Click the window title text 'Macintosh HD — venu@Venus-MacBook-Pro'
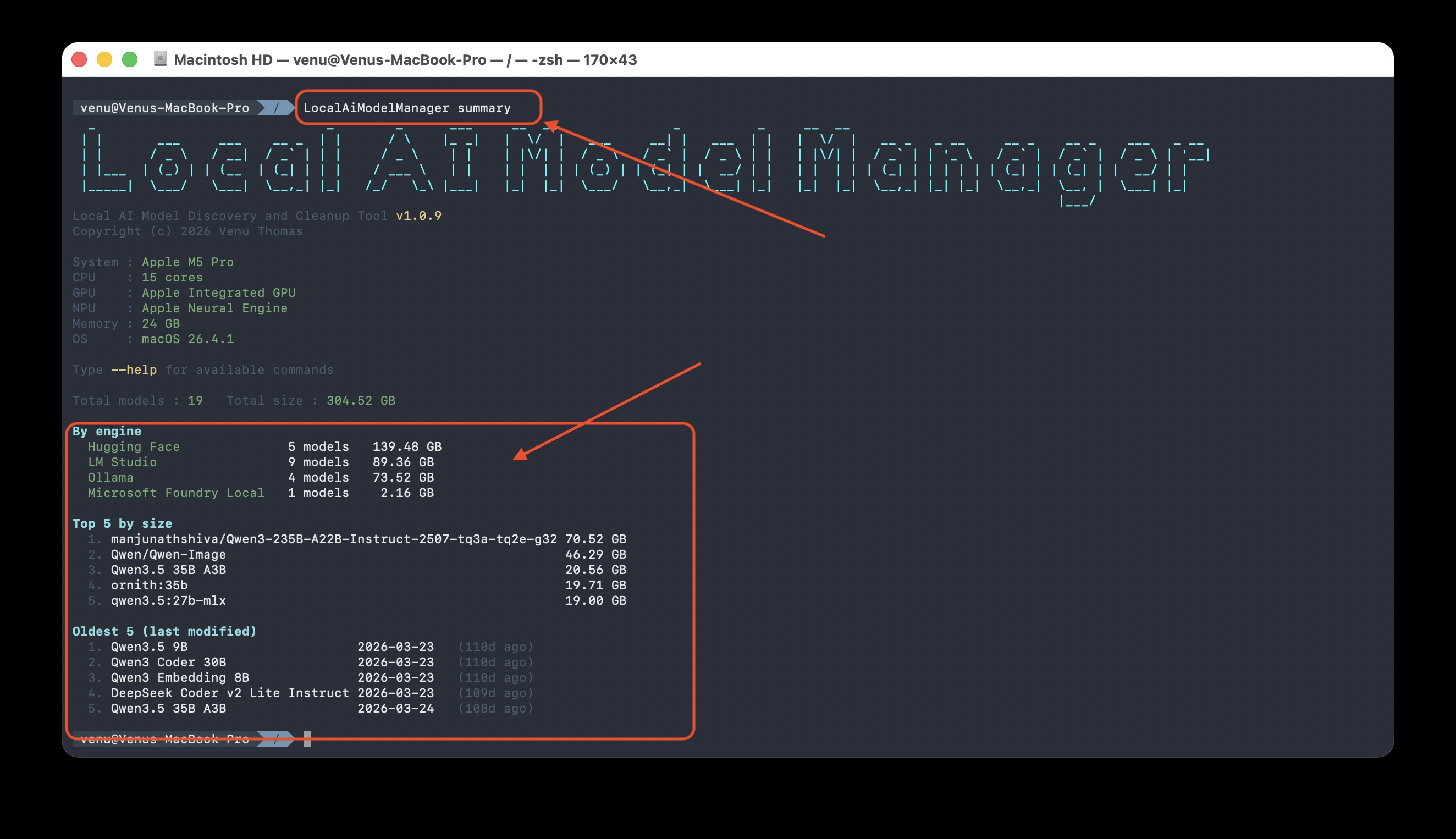 coord(330,60)
